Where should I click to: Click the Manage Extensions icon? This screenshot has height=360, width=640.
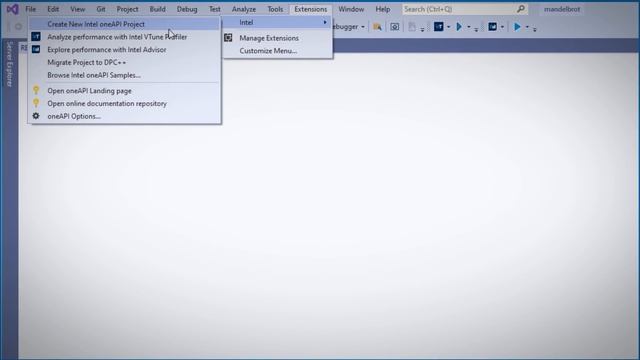pyautogui.click(x=228, y=38)
